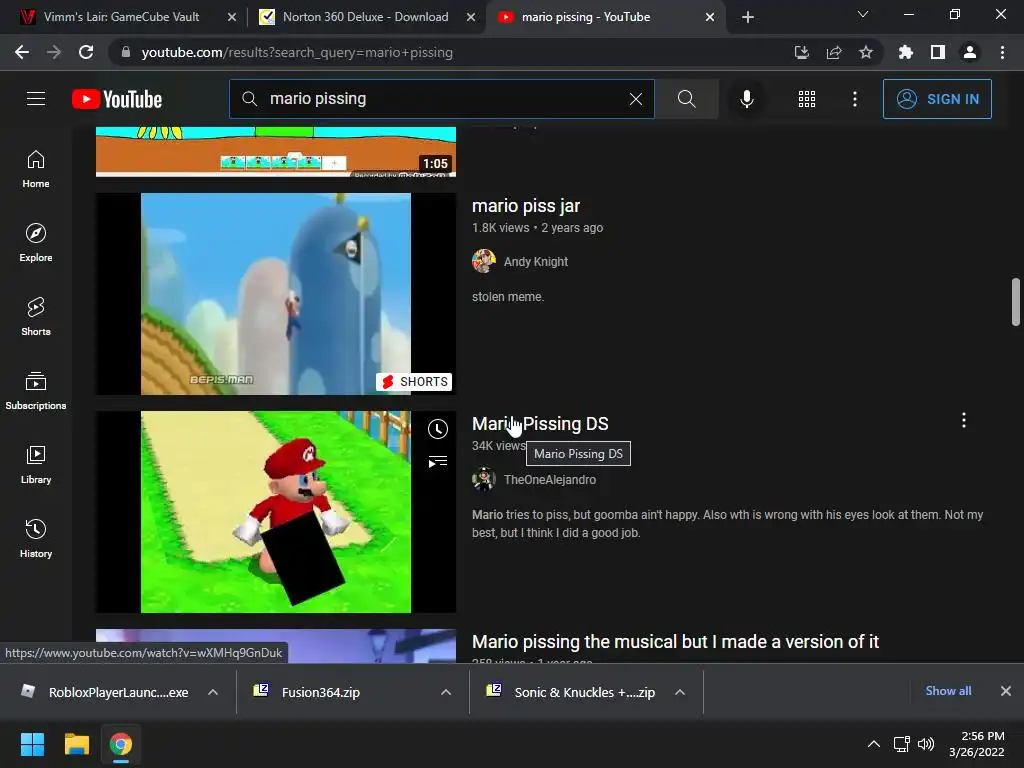Expand options for Fusion364.zip download

pos(446,692)
